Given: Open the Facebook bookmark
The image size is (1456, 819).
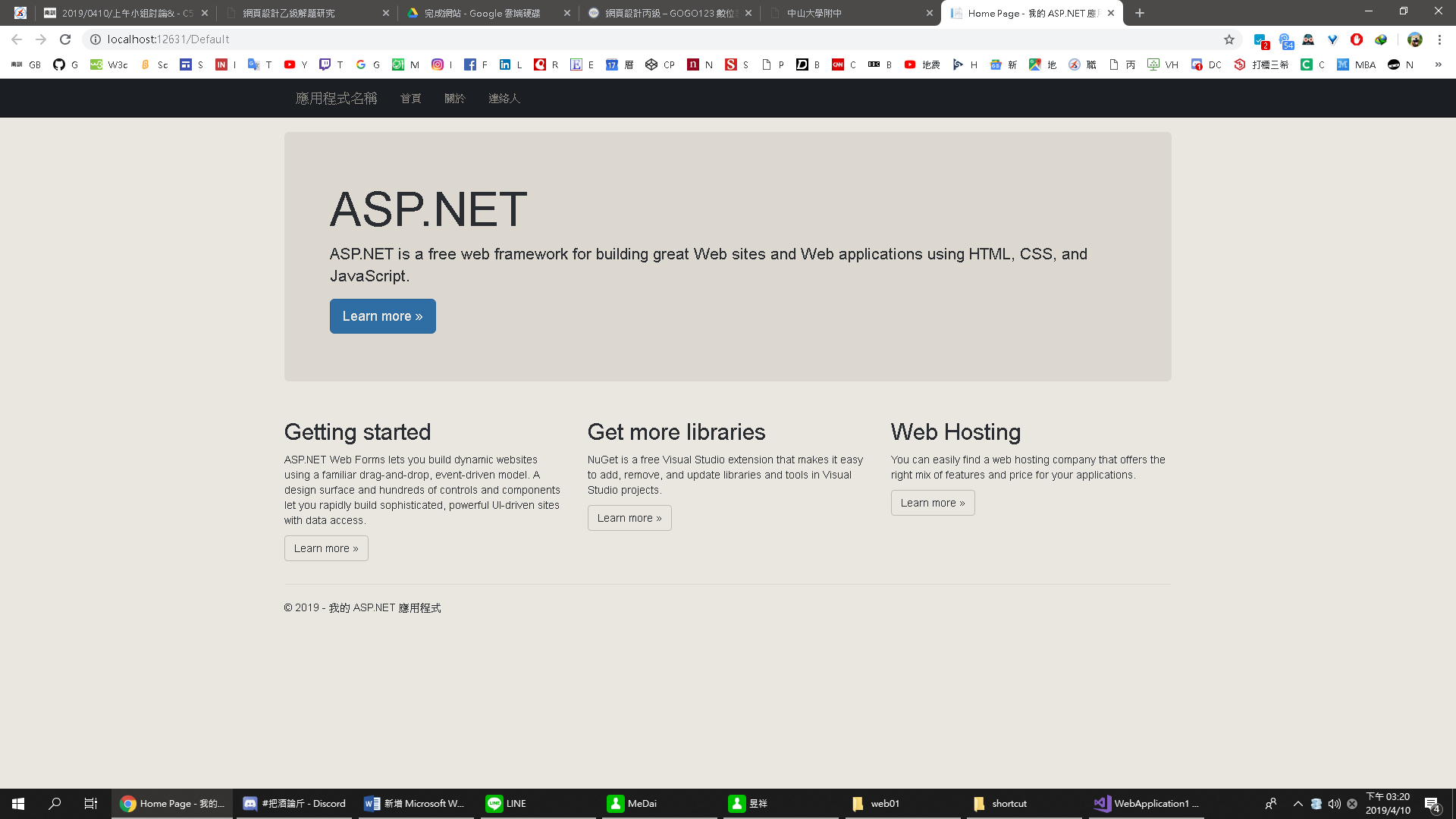Looking at the screenshot, I should point(475,65).
